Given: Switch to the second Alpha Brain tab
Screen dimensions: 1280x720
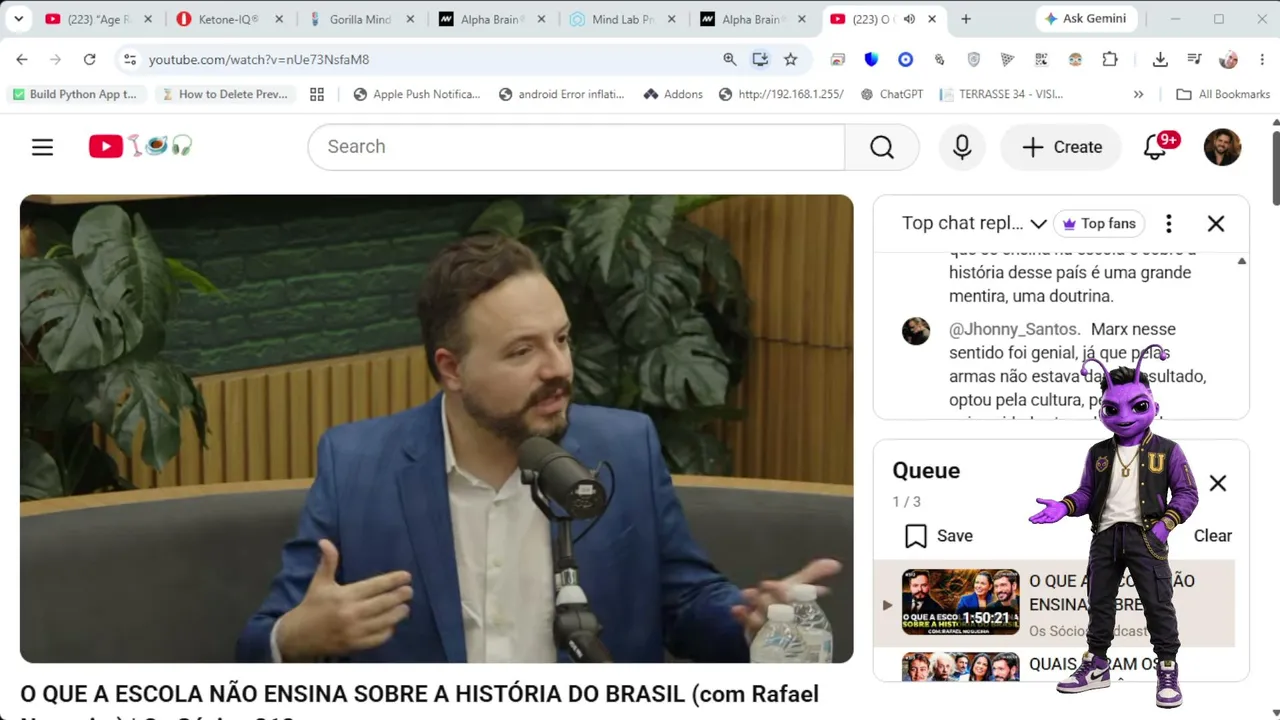Looking at the screenshot, I should [754, 19].
